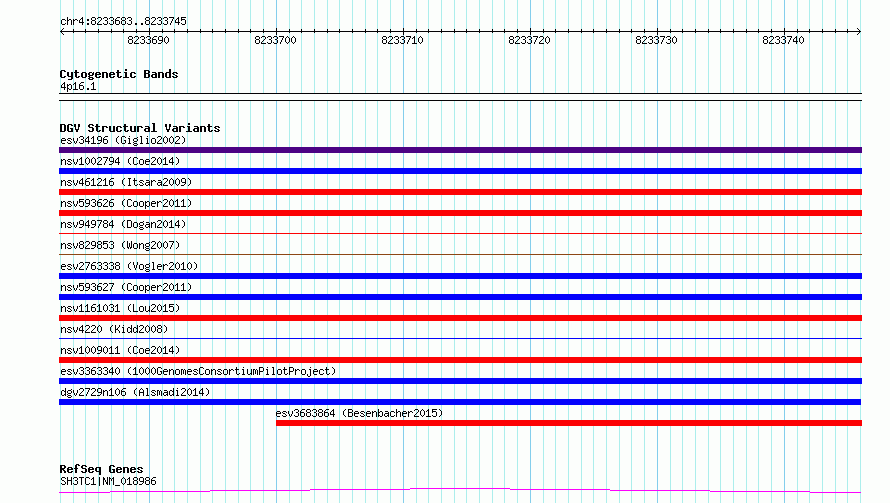Image resolution: width=890 pixels, height=503 pixels.
Task: Select nsv593626 (Cooper2011) label
Action: tap(126, 203)
